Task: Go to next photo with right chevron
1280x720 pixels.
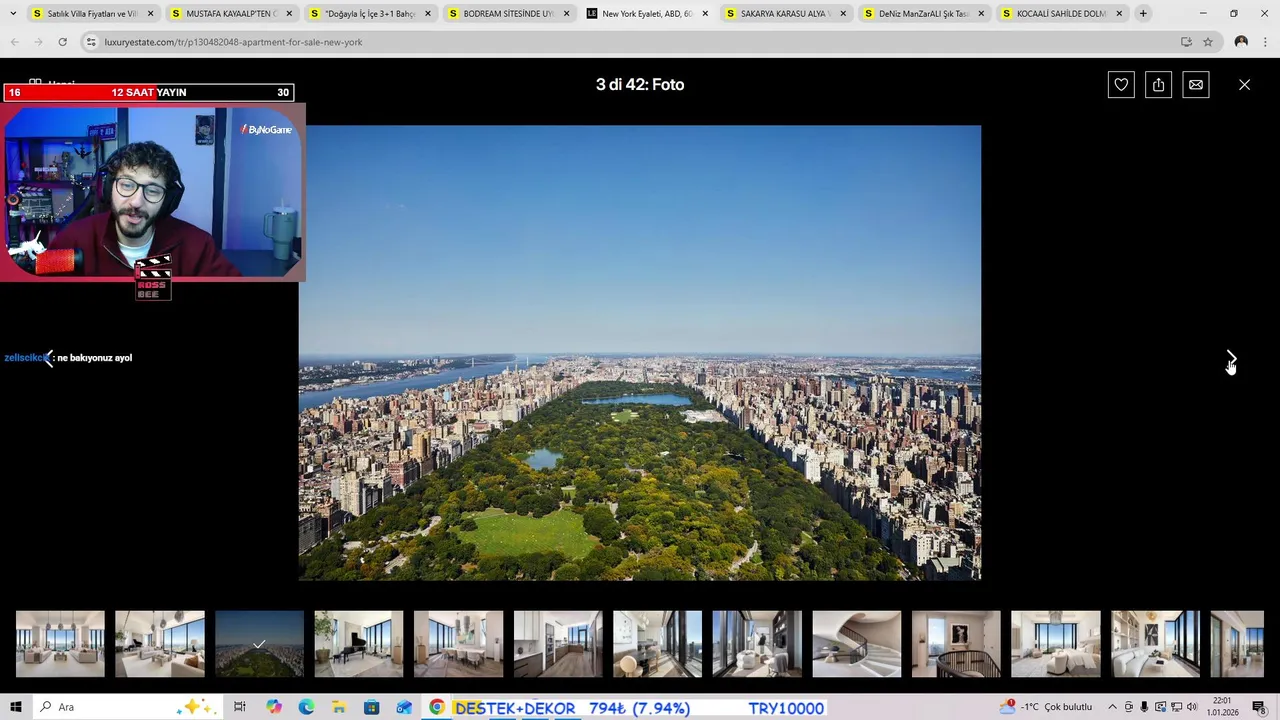Action: click(x=1232, y=358)
